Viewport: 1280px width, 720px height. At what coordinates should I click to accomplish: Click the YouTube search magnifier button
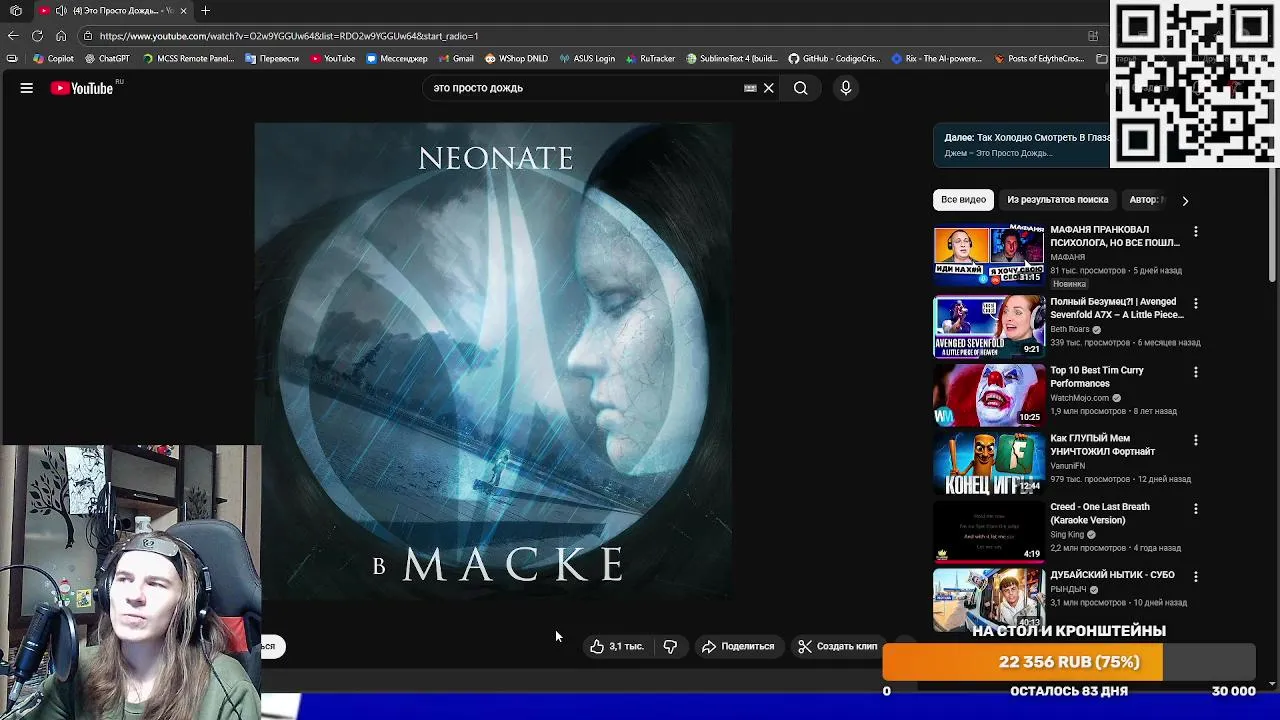pyautogui.click(x=801, y=88)
